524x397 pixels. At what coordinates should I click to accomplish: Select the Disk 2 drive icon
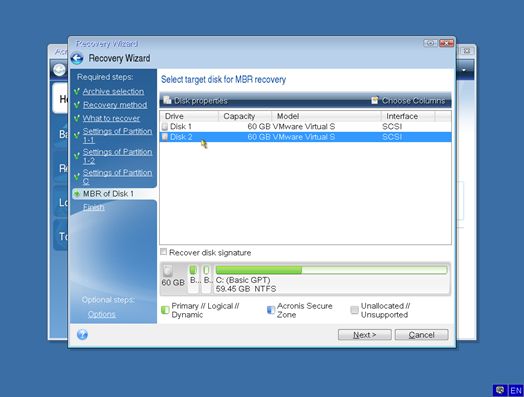point(165,137)
